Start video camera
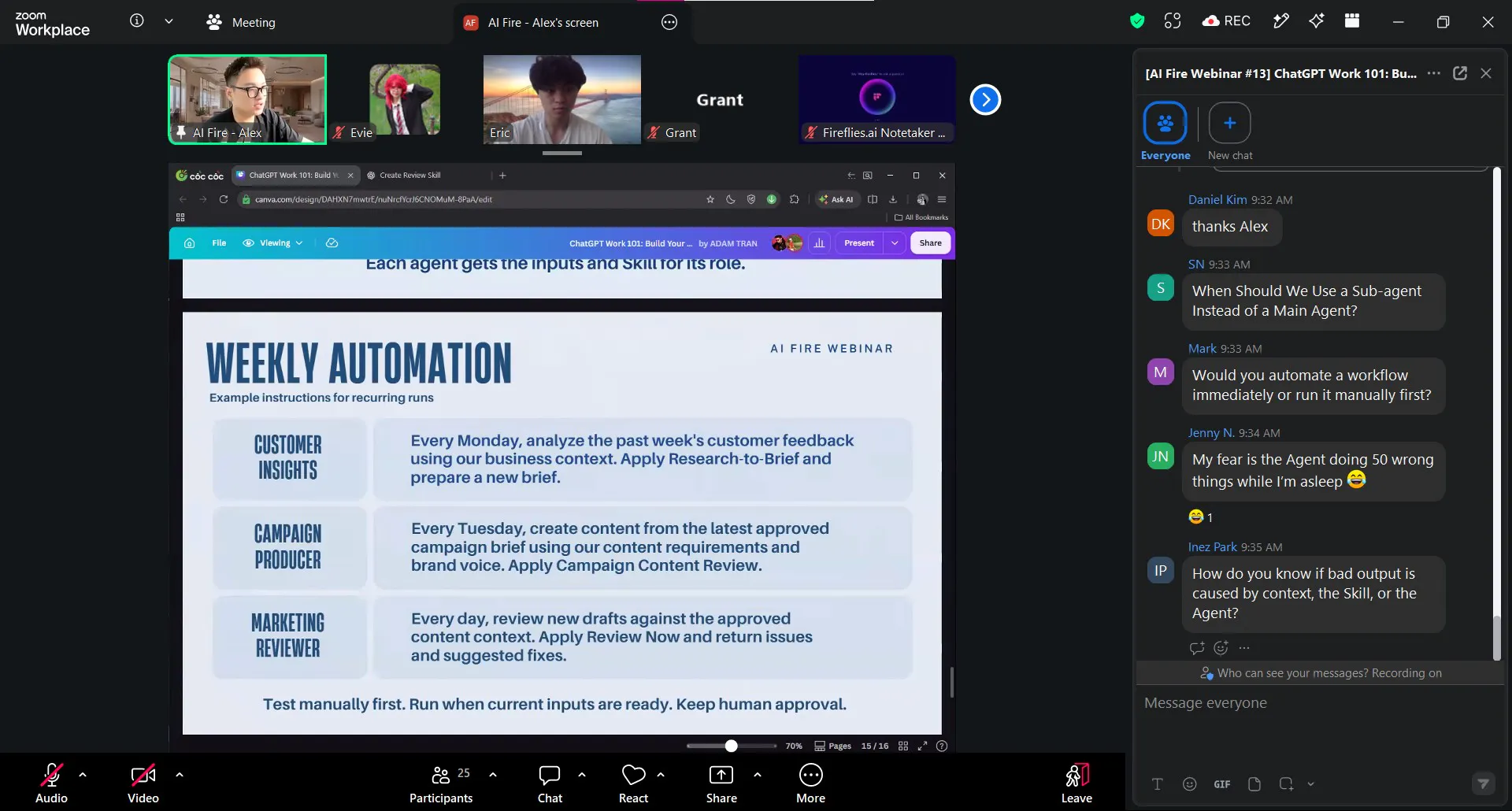1512x811 pixels. click(x=143, y=783)
